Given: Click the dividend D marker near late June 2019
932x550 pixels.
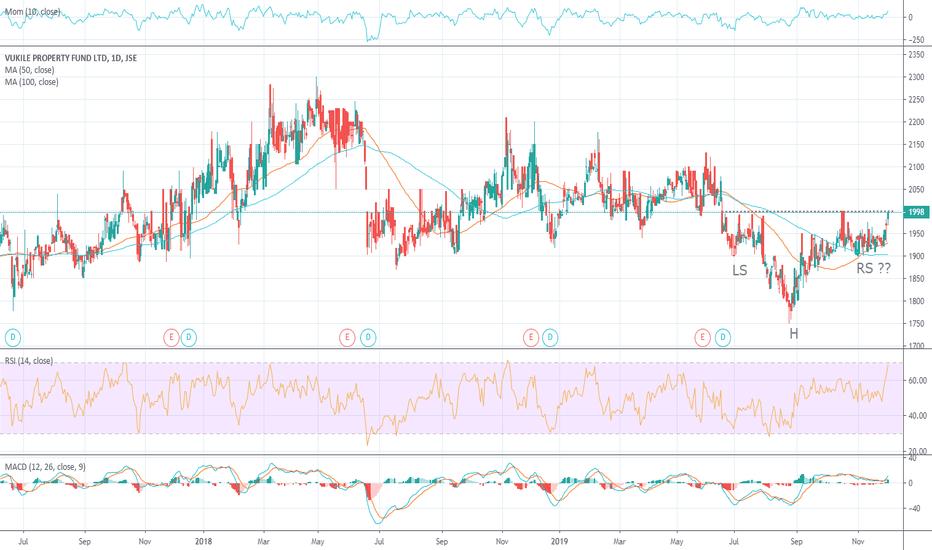Looking at the screenshot, I should click(x=723, y=338).
